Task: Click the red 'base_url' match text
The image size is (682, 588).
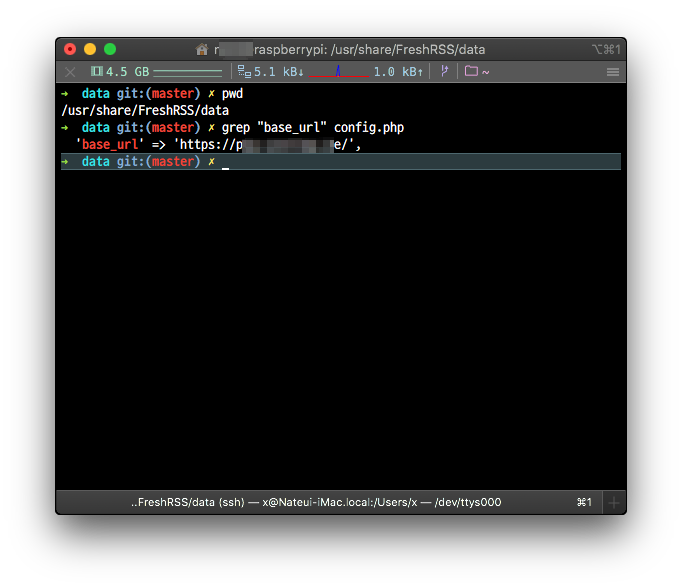Action: pos(110,144)
